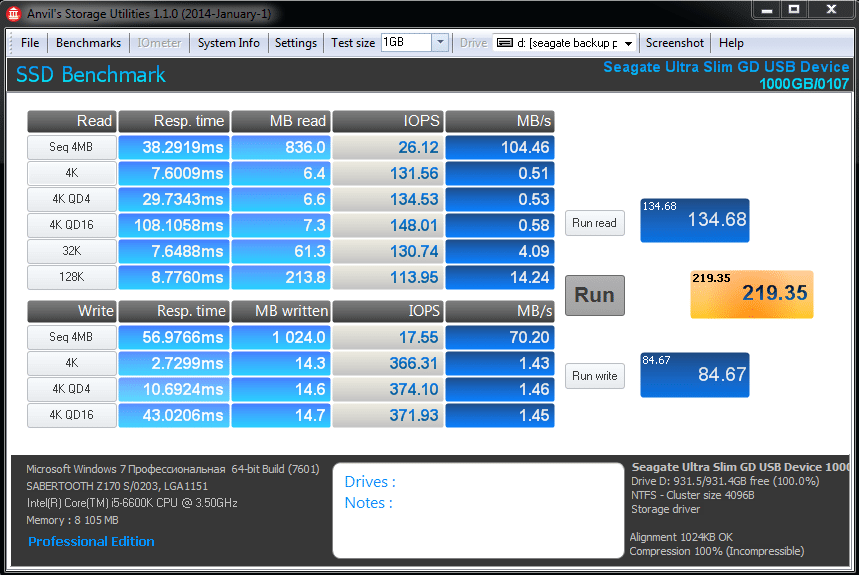859x575 pixels.
Task: Expand the Drive selection dropdown arrow
Action: click(x=628, y=43)
